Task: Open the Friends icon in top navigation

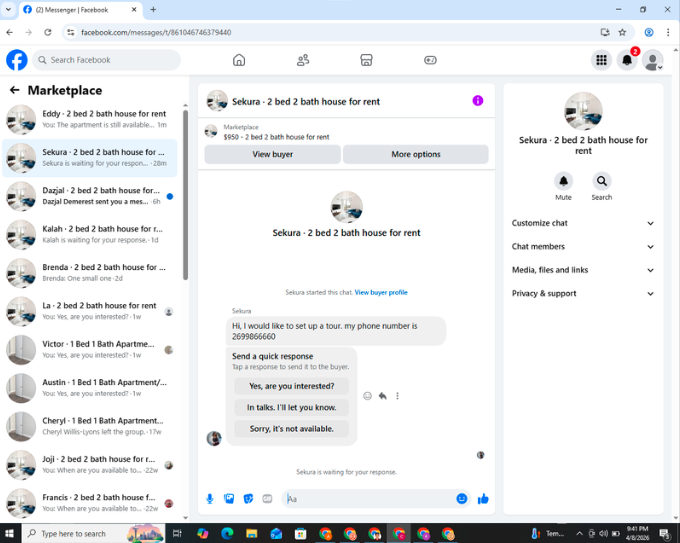Action: tap(303, 60)
